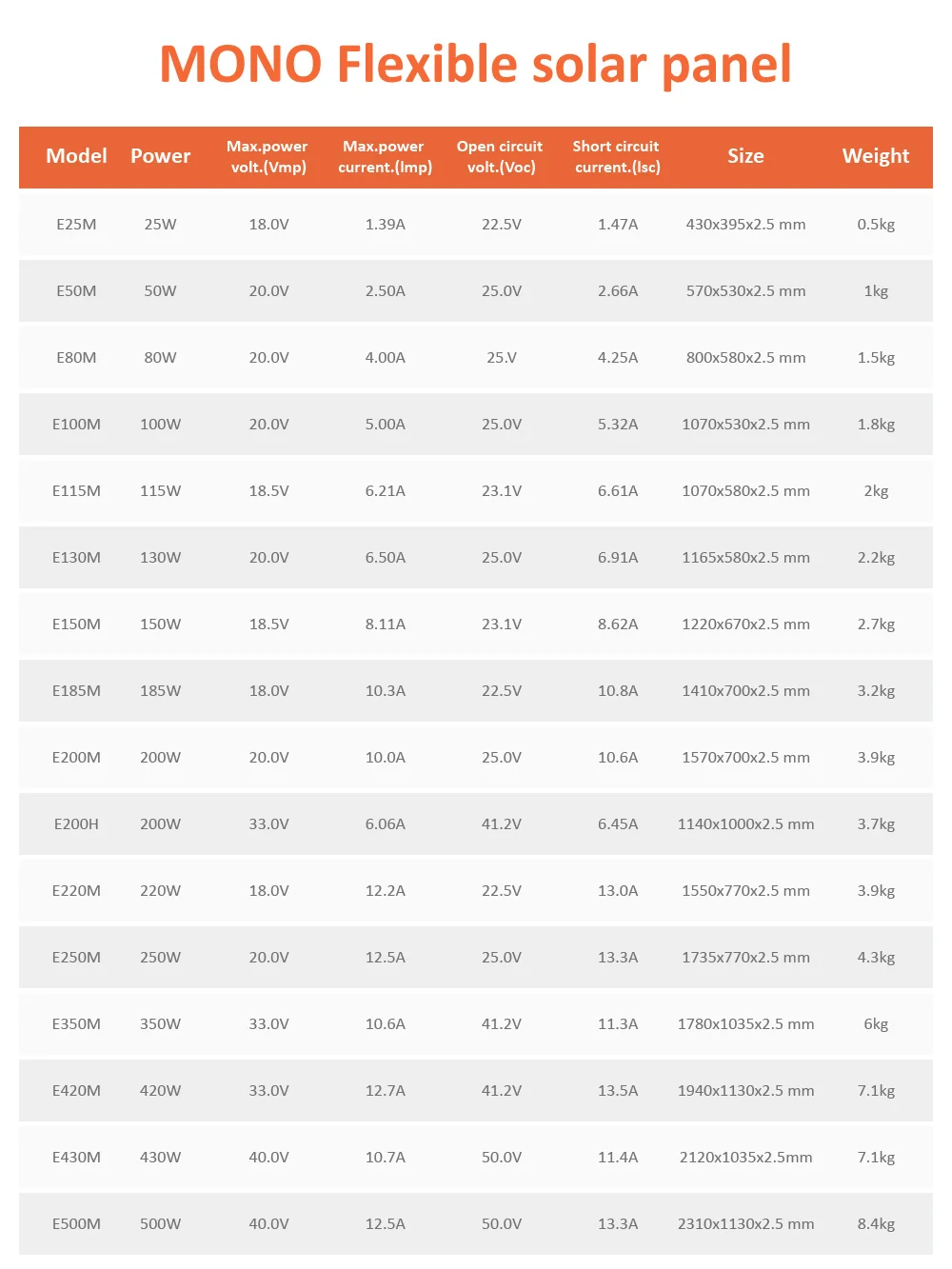952x1269 pixels.
Task: Click the Model column header
Action: (x=76, y=156)
